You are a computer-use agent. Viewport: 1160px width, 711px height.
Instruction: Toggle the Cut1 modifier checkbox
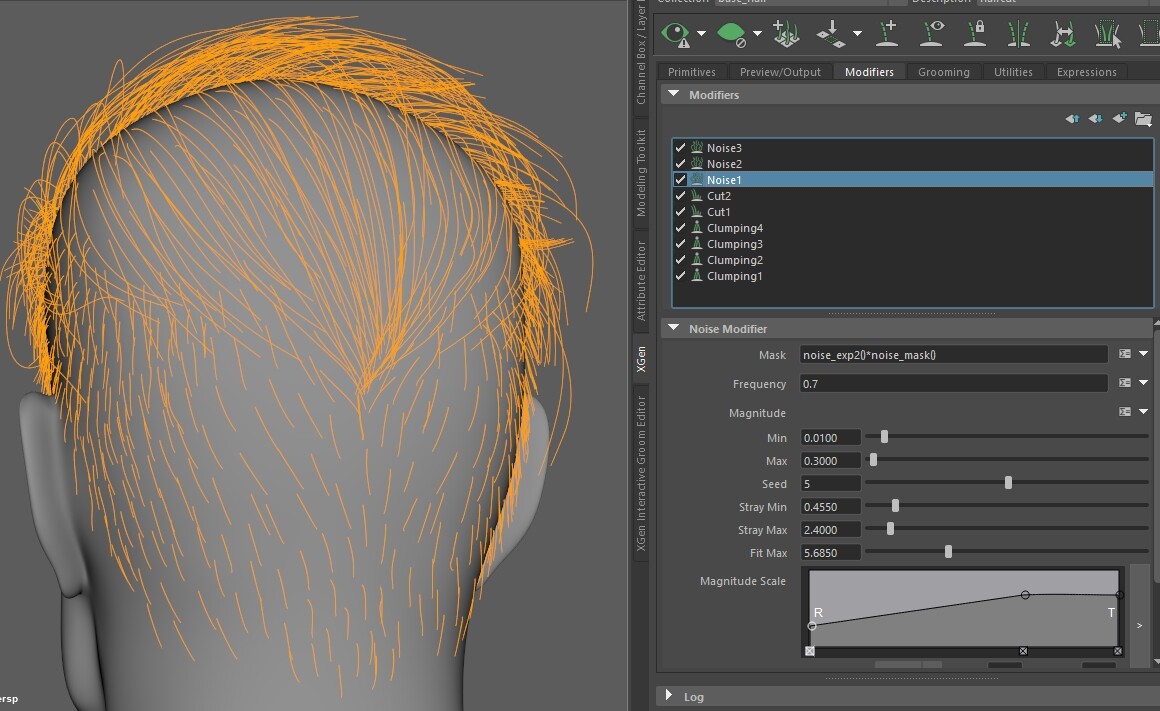click(x=681, y=212)
